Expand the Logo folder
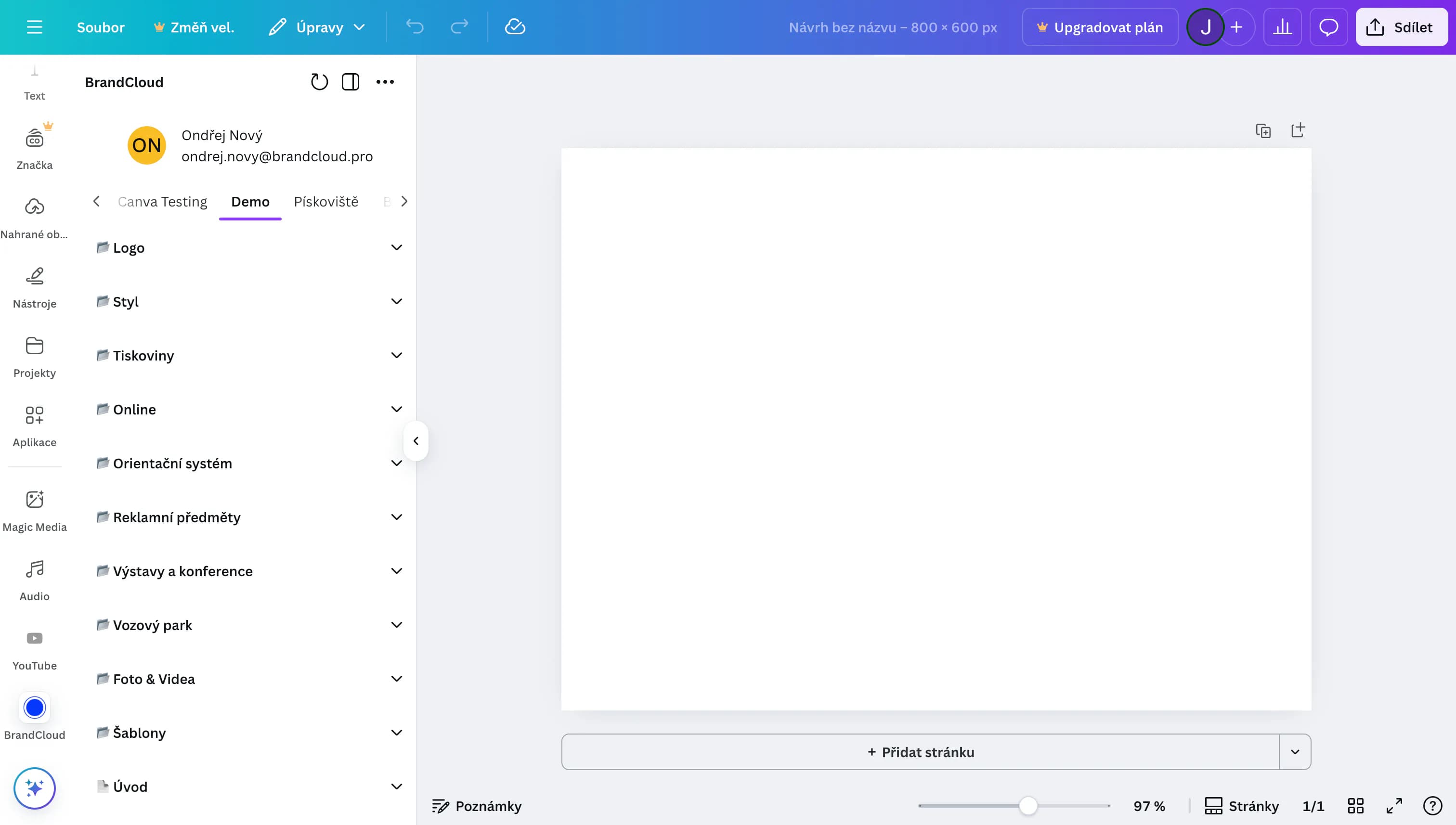1456x825 pixels. pos(397,247)
